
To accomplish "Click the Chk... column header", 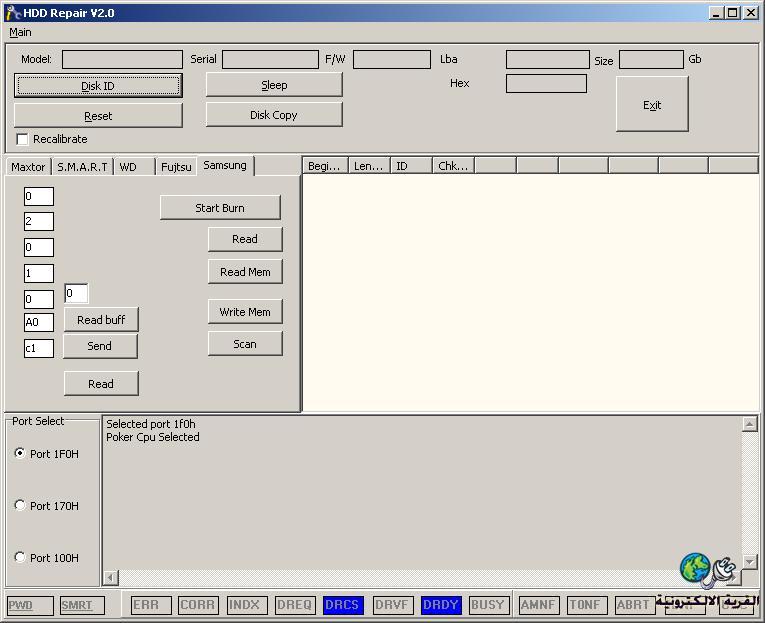I will point(453,166).
